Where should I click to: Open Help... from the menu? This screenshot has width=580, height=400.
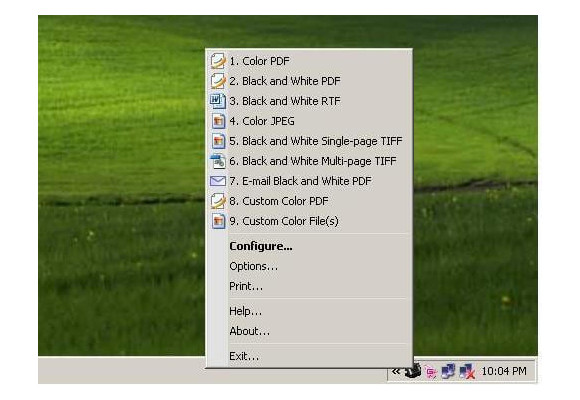point(245,312)
